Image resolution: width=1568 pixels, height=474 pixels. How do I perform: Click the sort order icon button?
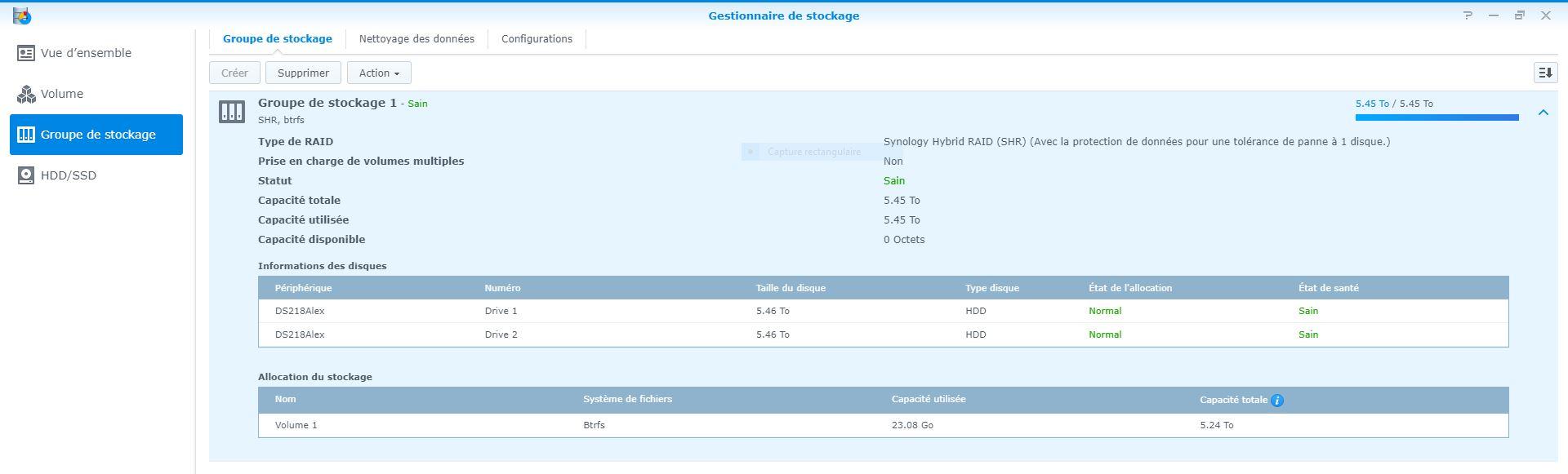(x=1545, y=73)
